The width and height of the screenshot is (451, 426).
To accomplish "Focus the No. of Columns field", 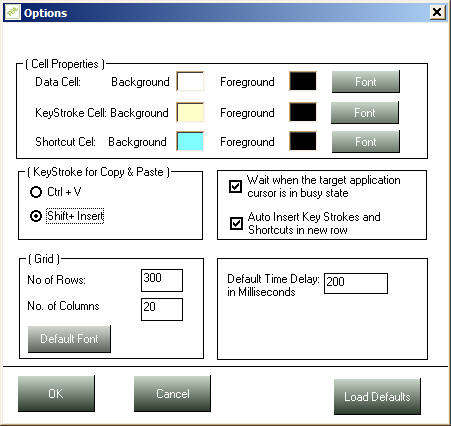I will [162, 309].
